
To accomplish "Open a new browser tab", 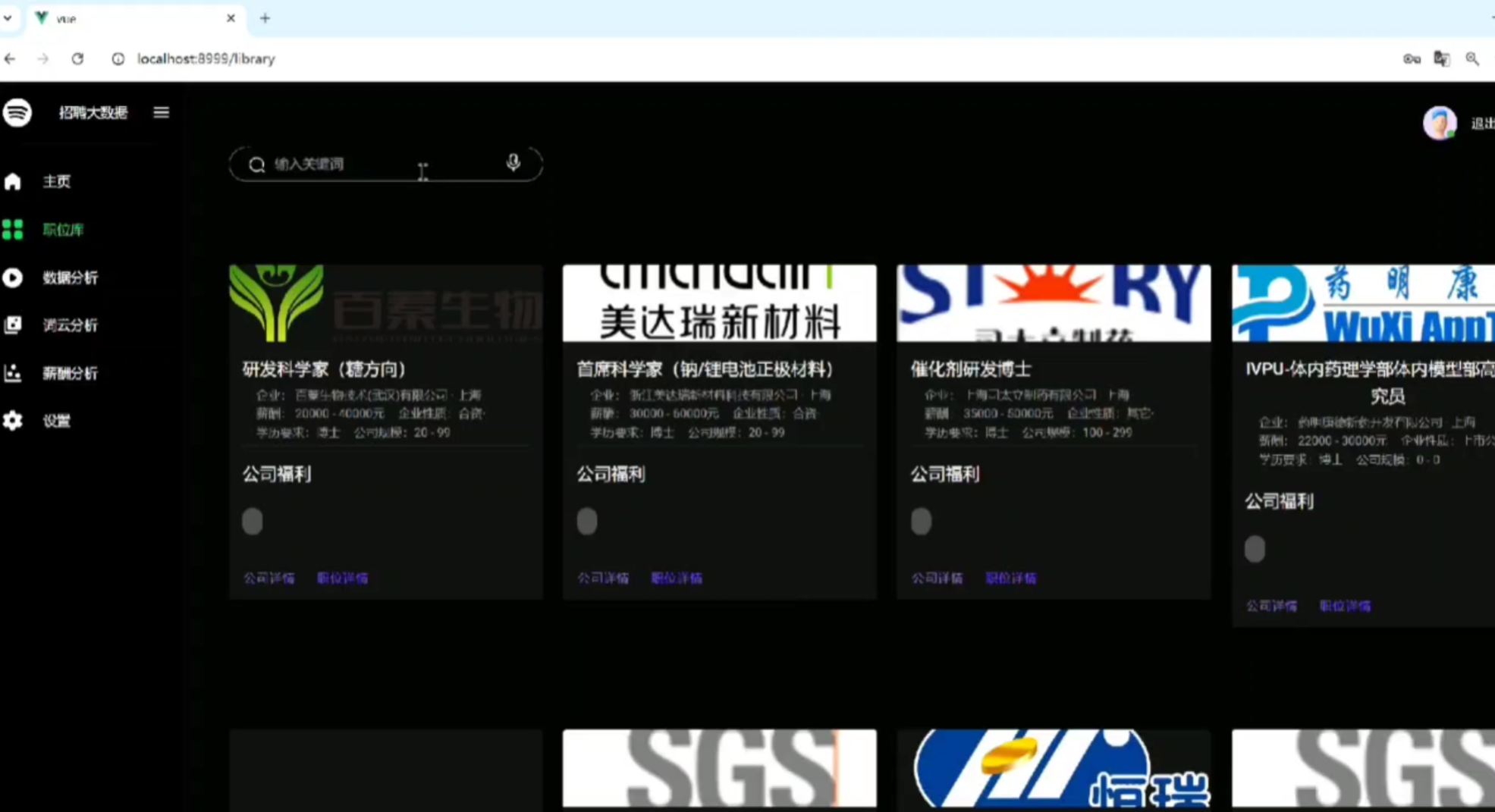I will (265, 18).
